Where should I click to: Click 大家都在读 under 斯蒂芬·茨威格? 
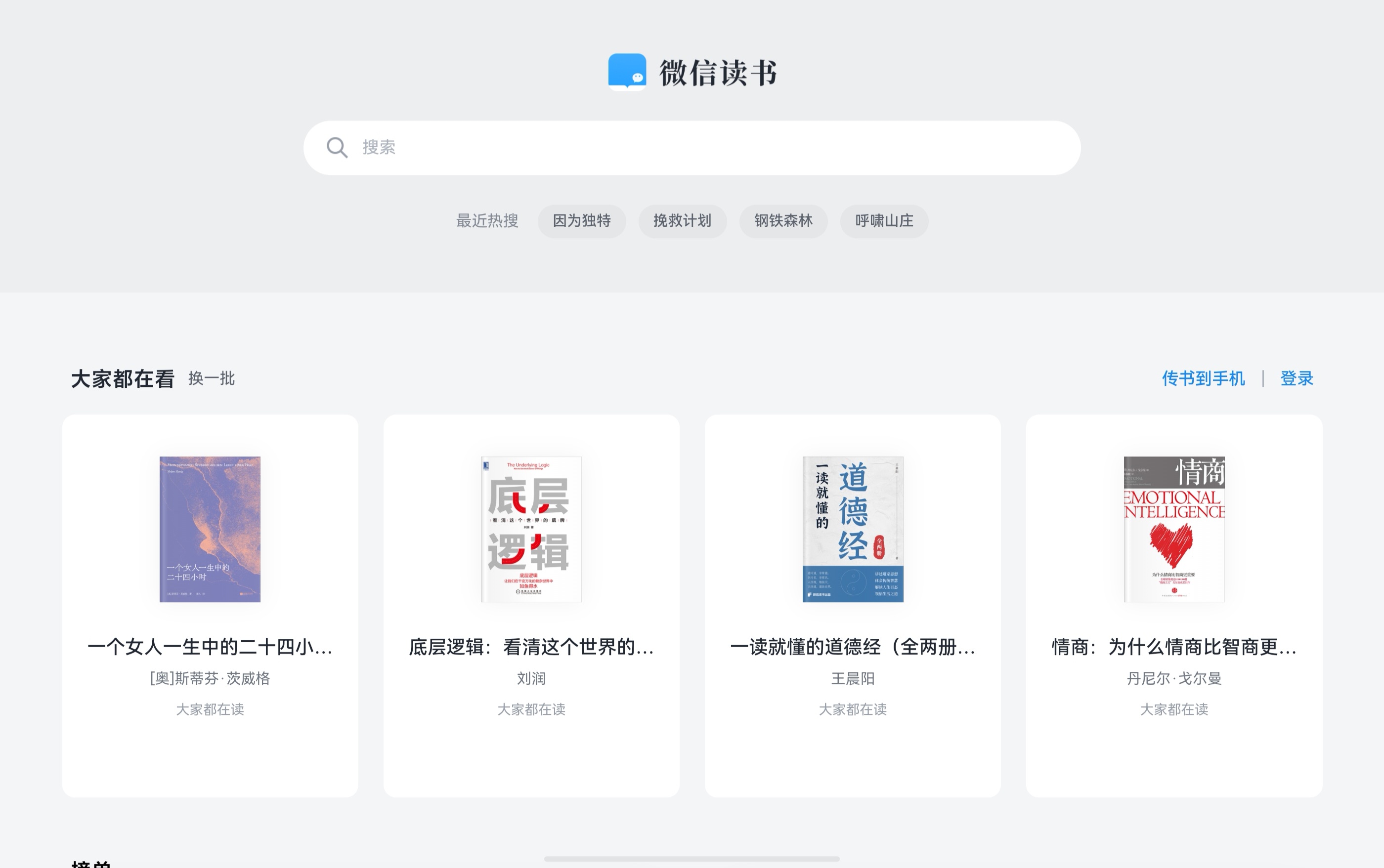tap(210, 709)
